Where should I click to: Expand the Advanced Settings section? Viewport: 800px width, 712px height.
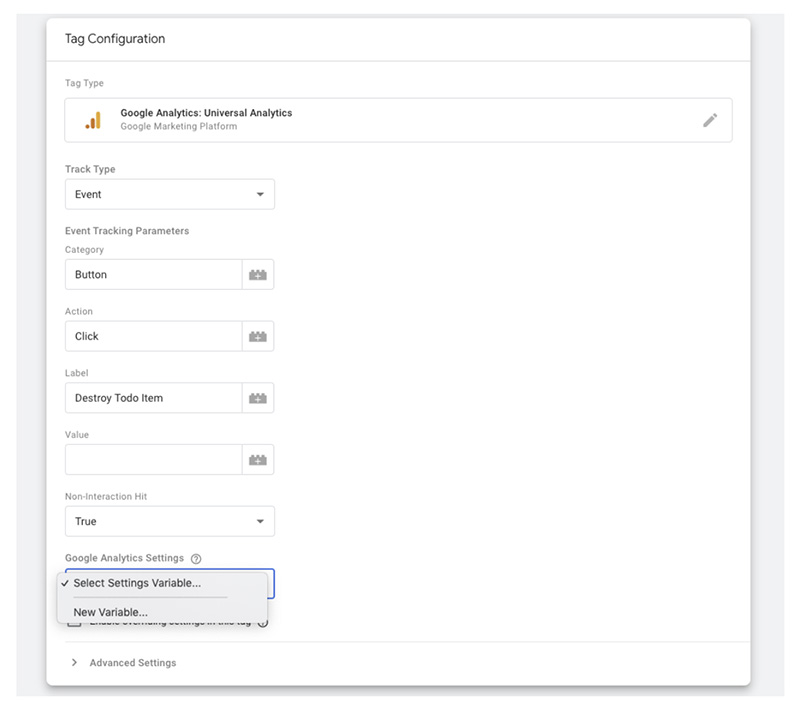pos(123,663)
